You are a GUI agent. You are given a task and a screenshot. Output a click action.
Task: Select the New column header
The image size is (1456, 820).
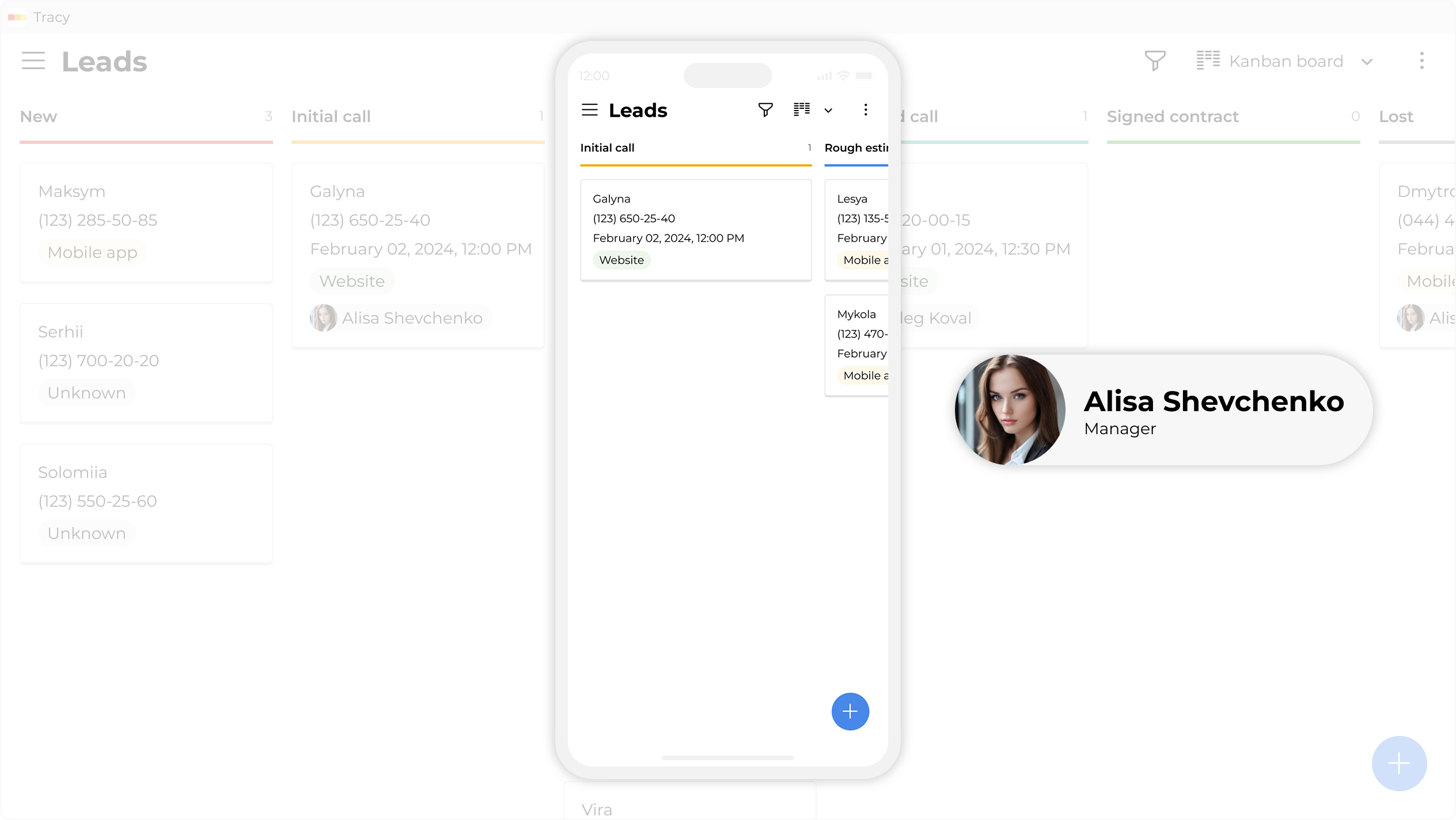click(39, 116)
